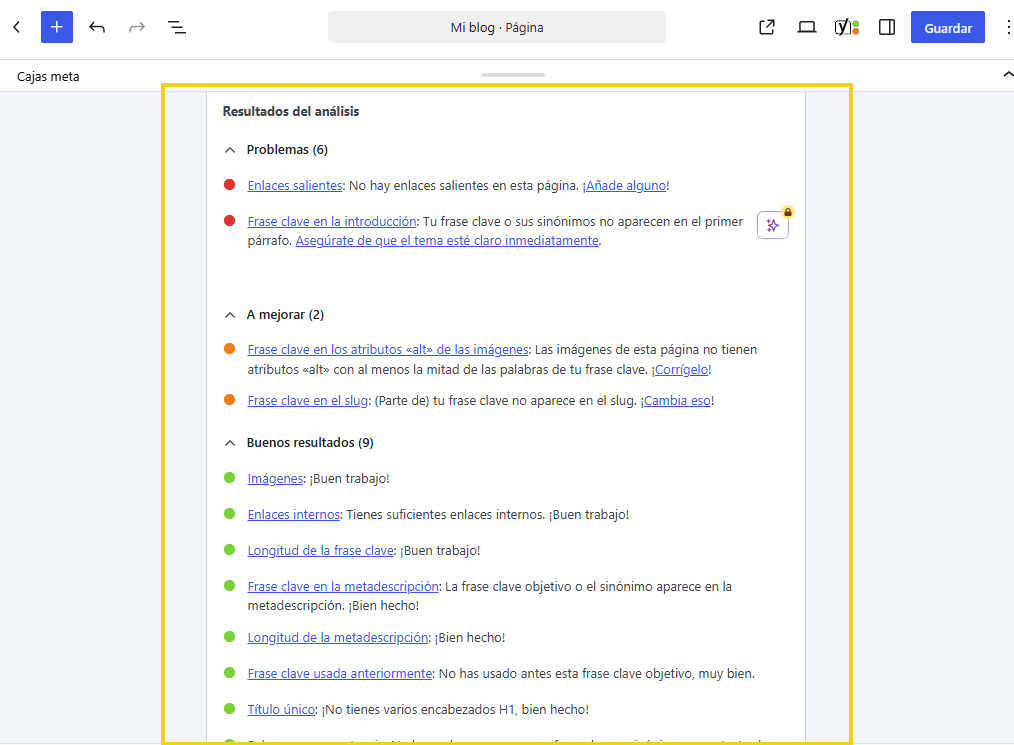Click the Resultados del análisis heading
Image resolution: width=1014 pixels, height=745 pixels.
[x=291, y=112]
